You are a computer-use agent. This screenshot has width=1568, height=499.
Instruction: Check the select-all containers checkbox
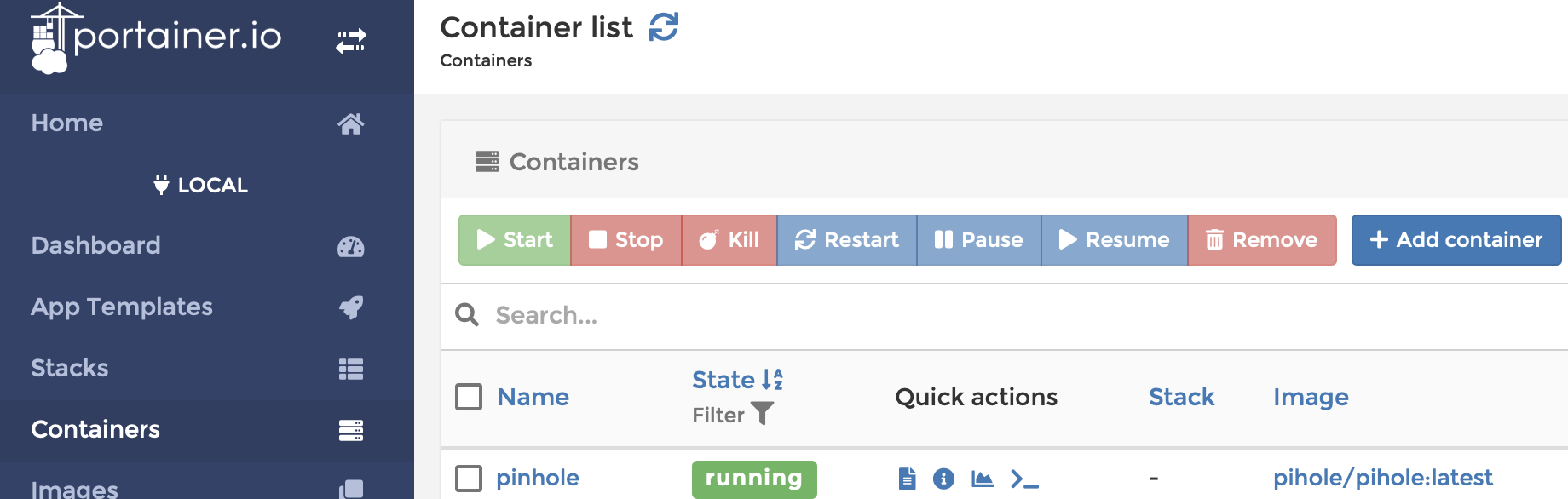469,397
